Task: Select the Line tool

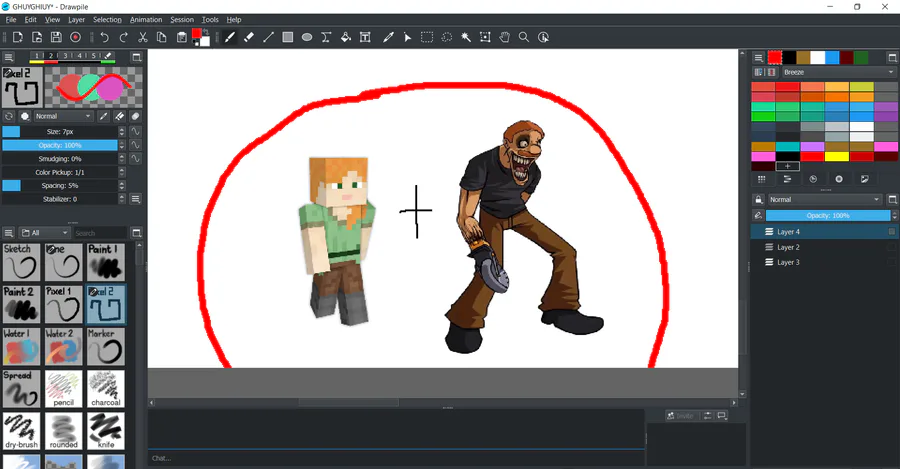Action: point(268,37)
